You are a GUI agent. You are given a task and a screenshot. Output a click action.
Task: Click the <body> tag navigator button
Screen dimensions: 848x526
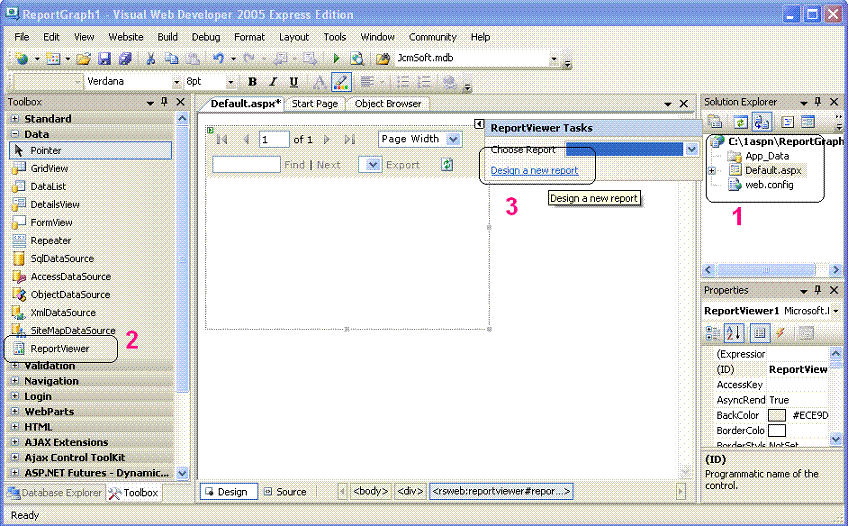370,491
